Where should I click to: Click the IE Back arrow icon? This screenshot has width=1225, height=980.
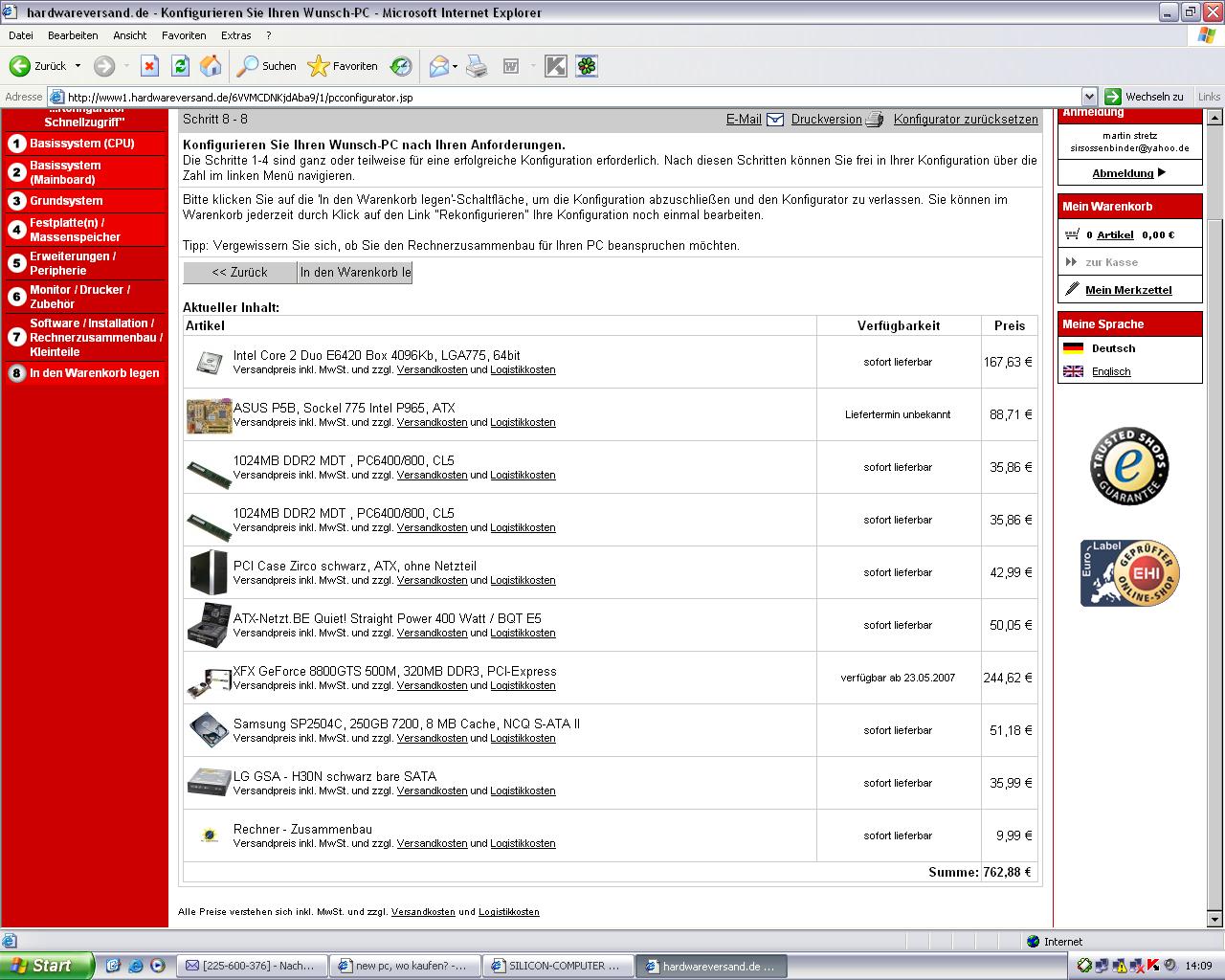[19, 66]
